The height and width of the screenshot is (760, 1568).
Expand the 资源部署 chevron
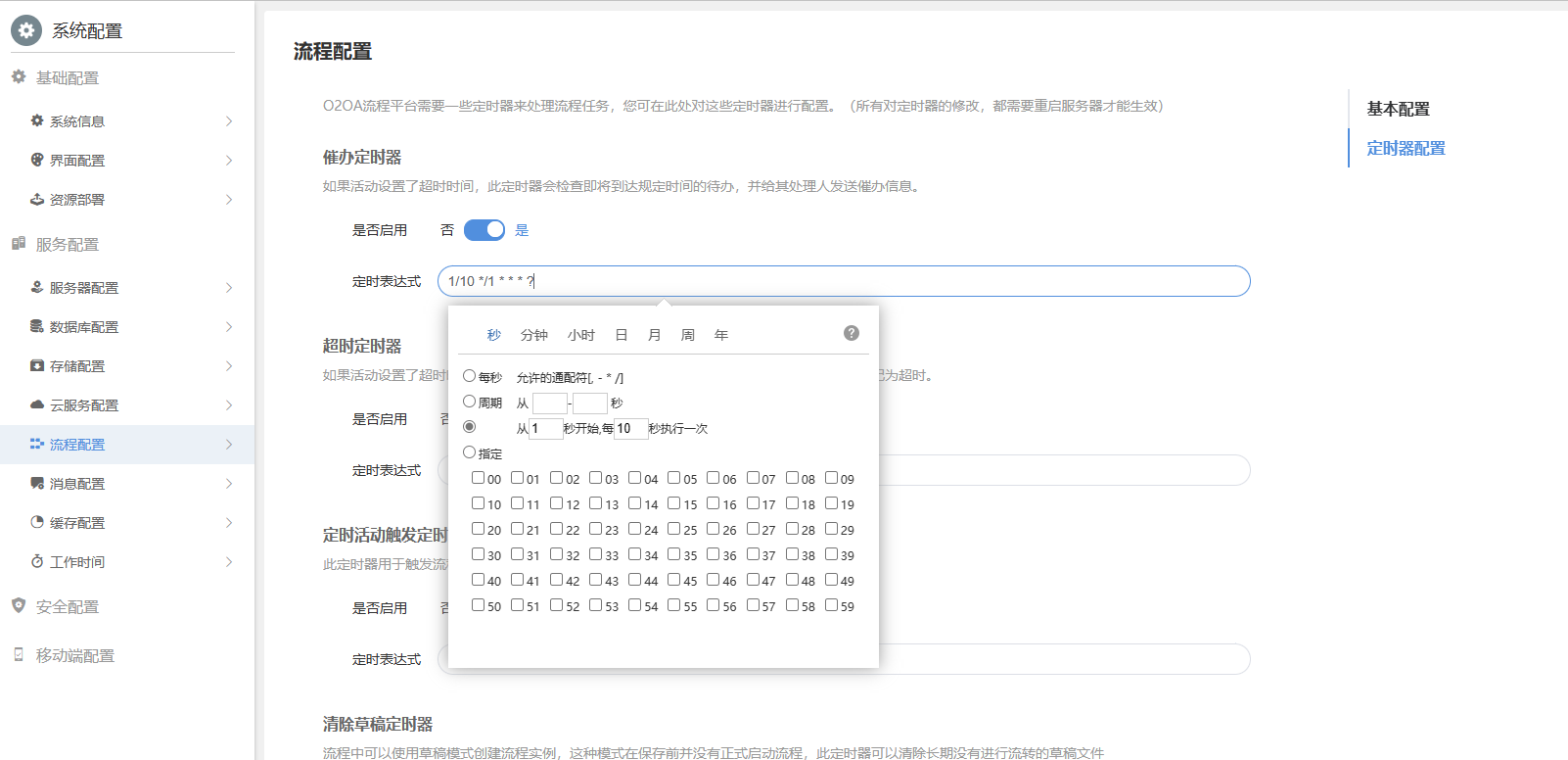coord(229,200)
